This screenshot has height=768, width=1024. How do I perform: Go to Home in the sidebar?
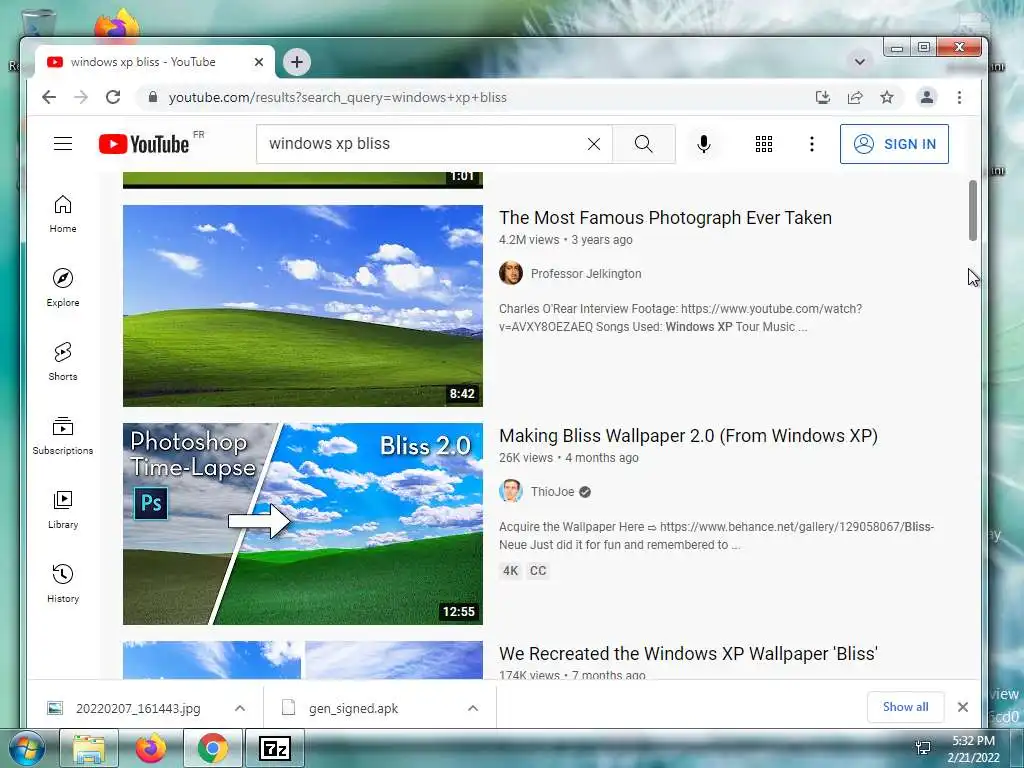click(x=63, y=214)
